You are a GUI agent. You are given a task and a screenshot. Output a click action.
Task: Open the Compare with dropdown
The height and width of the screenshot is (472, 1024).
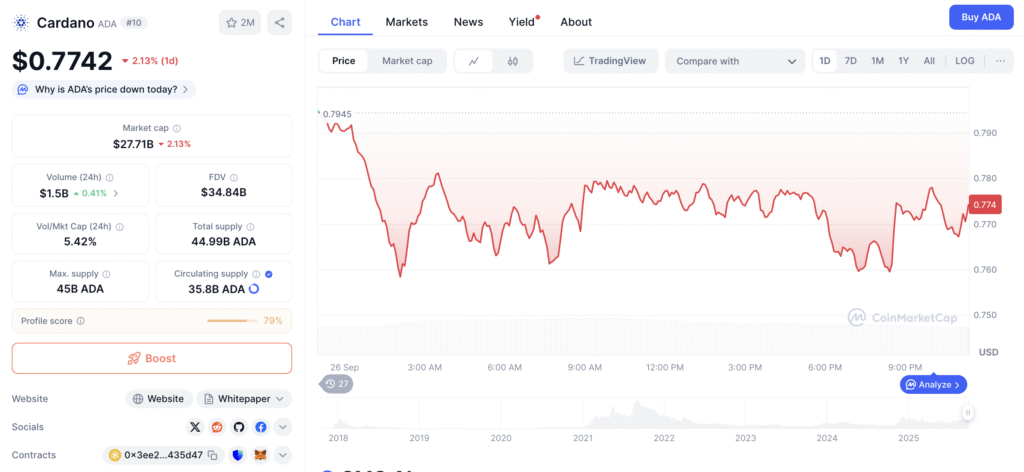[x=735, y=61]
